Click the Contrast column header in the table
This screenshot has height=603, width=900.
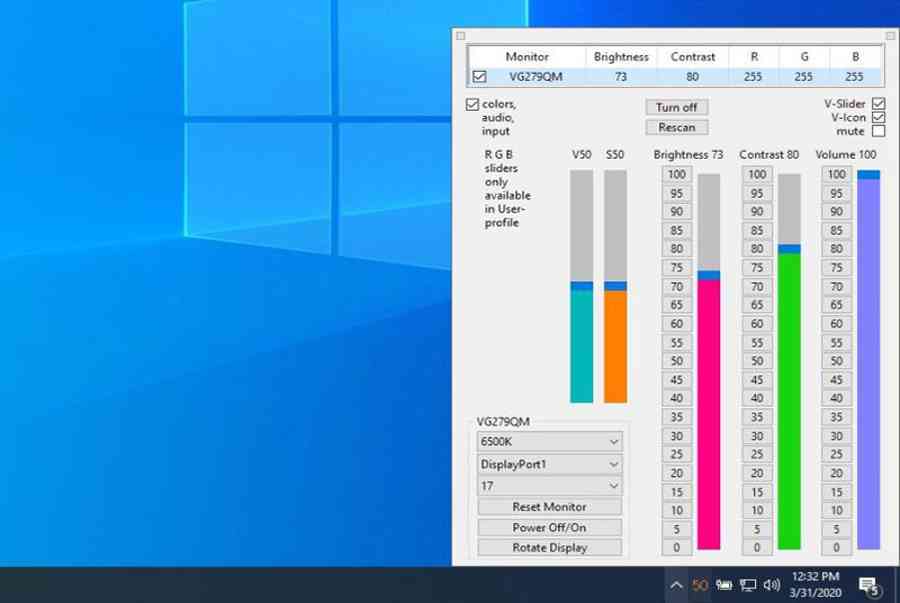click(693, 57)
